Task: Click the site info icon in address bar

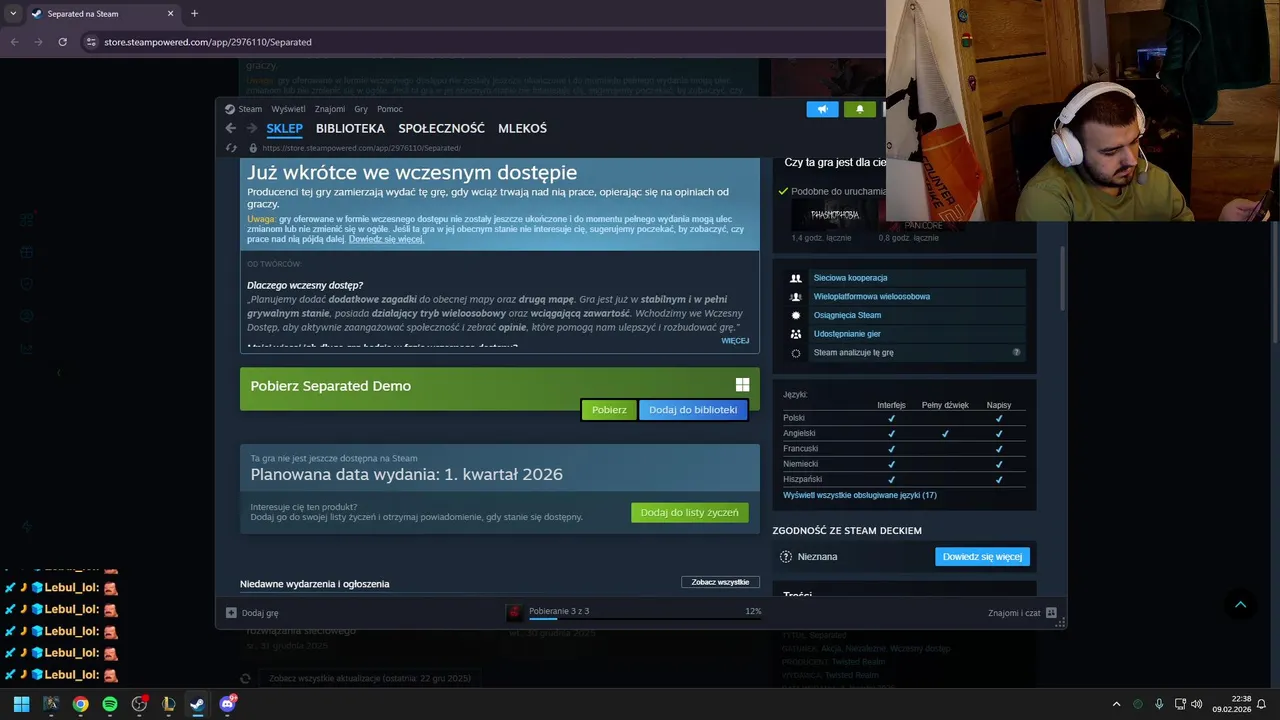Action: click(91, 42)
